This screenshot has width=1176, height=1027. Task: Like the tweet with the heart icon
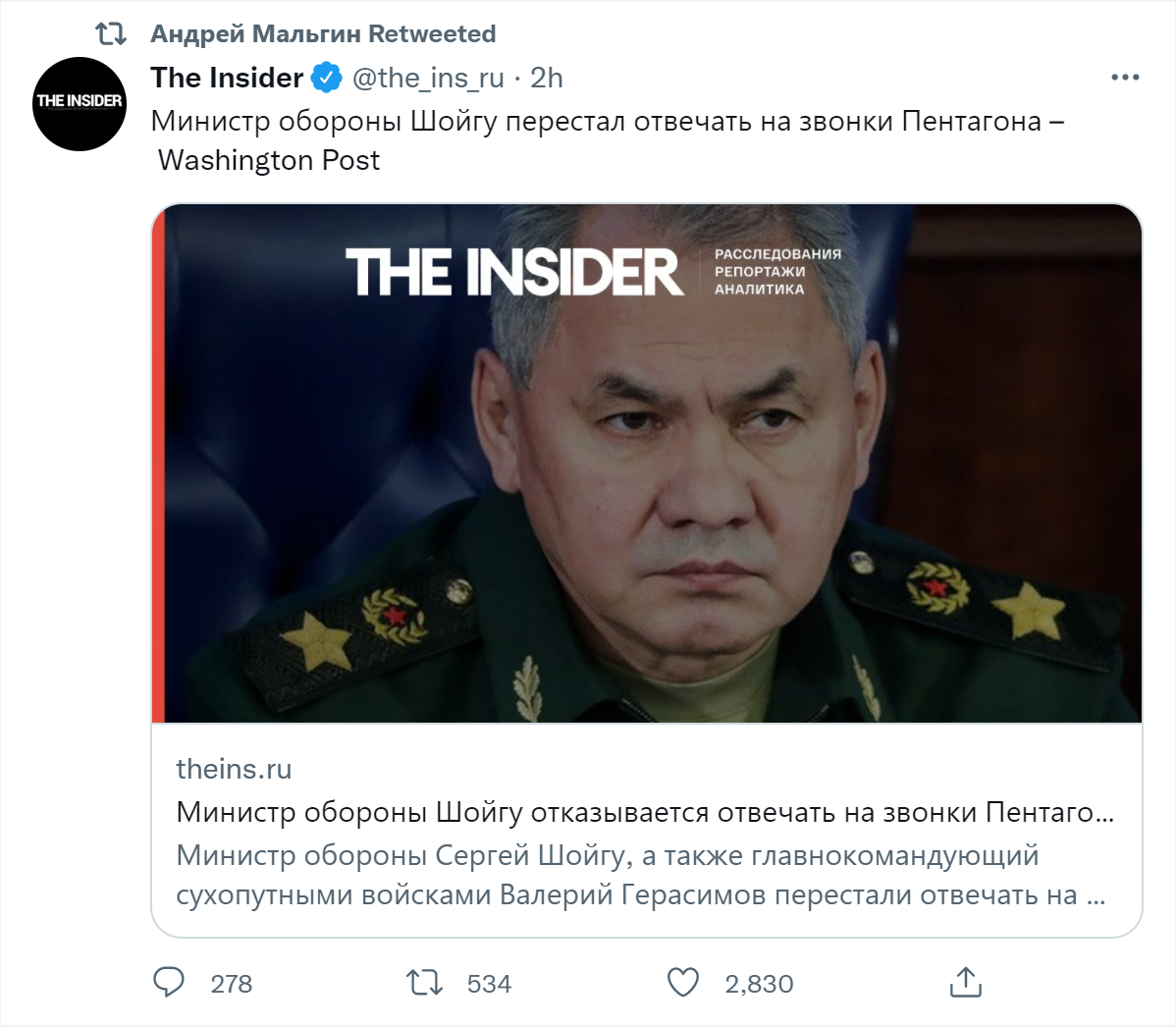(682, 983)
